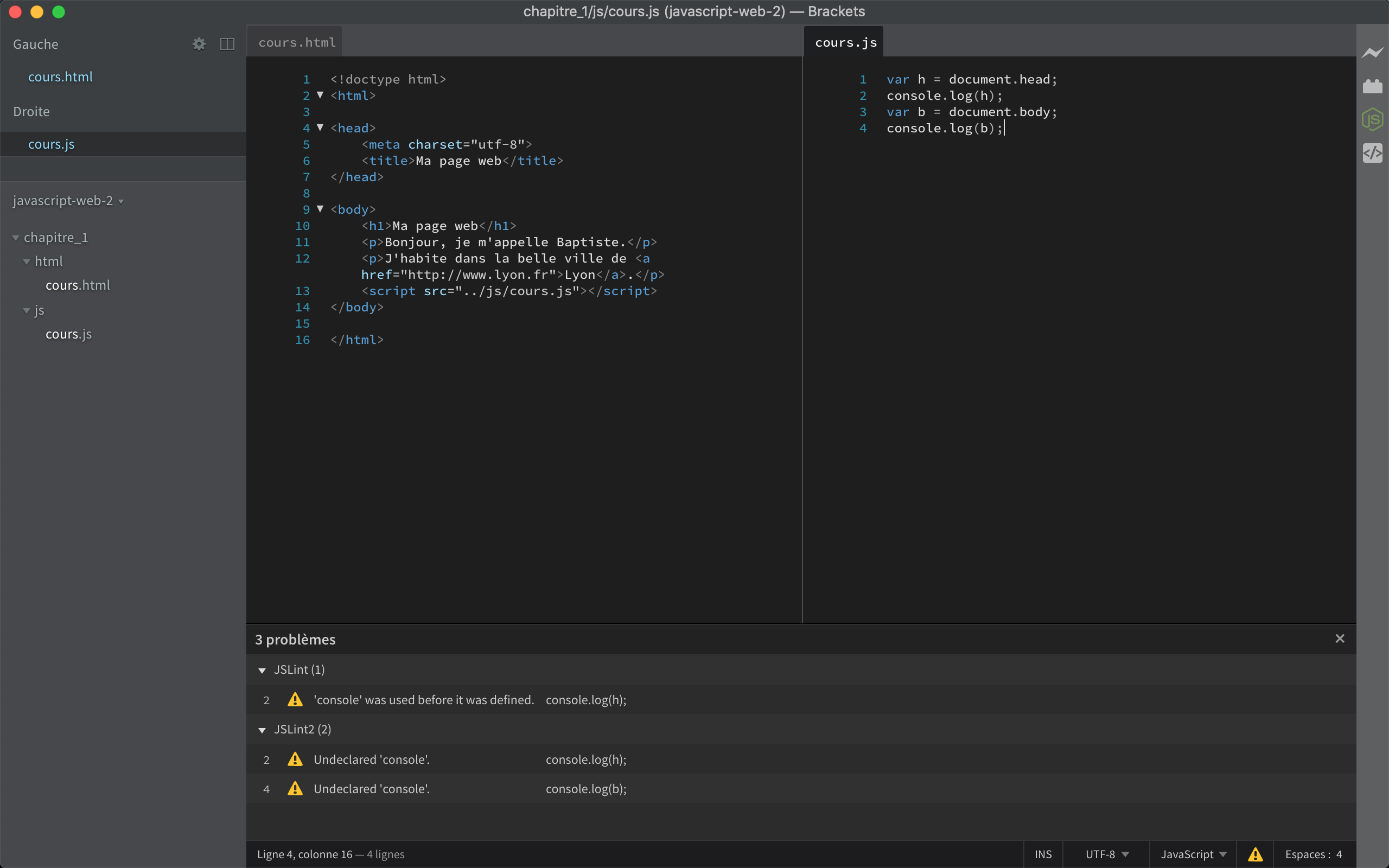Collapse the head element fold arrow on line 4

320,127
